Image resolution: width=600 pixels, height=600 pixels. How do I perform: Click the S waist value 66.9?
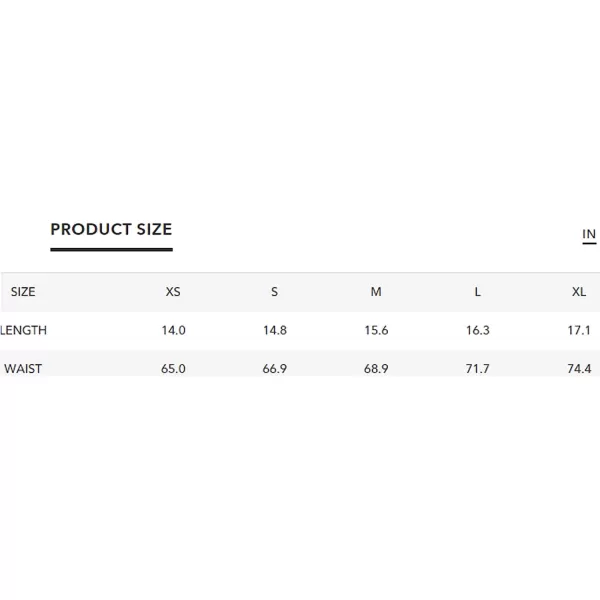(275, 369)
